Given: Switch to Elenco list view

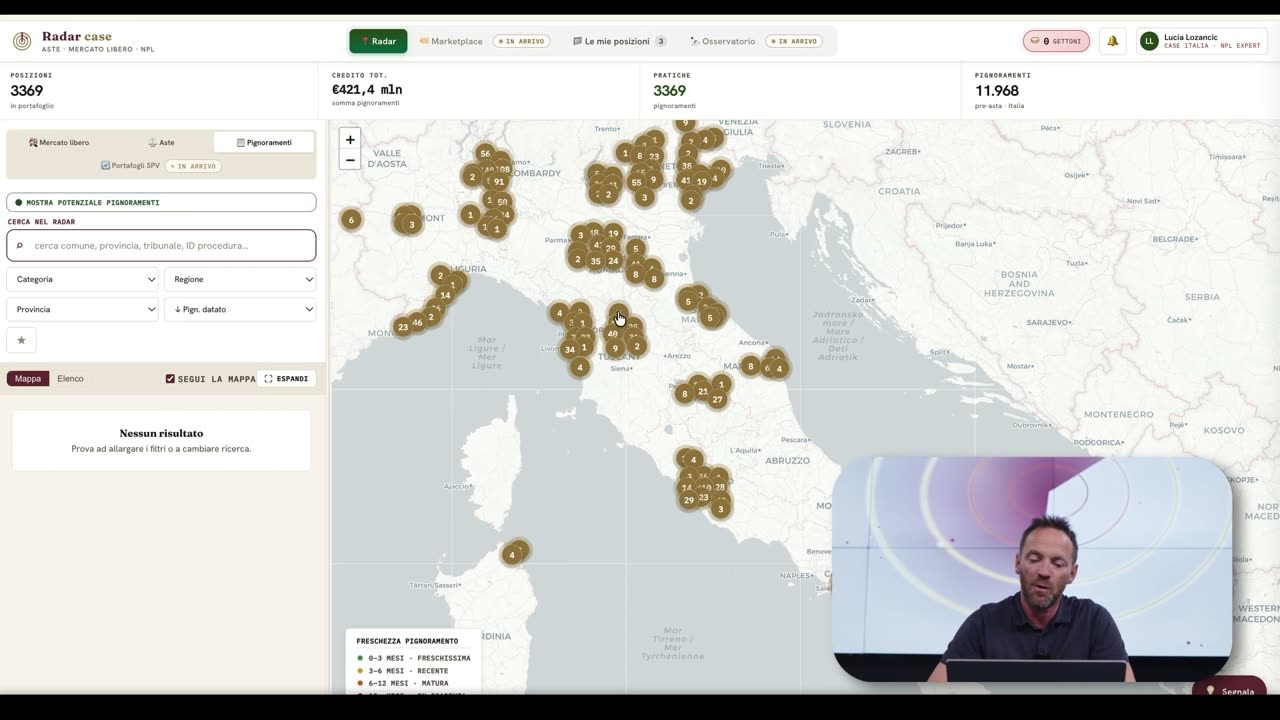Looking at the screenshot, I should pyautogui.click(x=70, y=379).
